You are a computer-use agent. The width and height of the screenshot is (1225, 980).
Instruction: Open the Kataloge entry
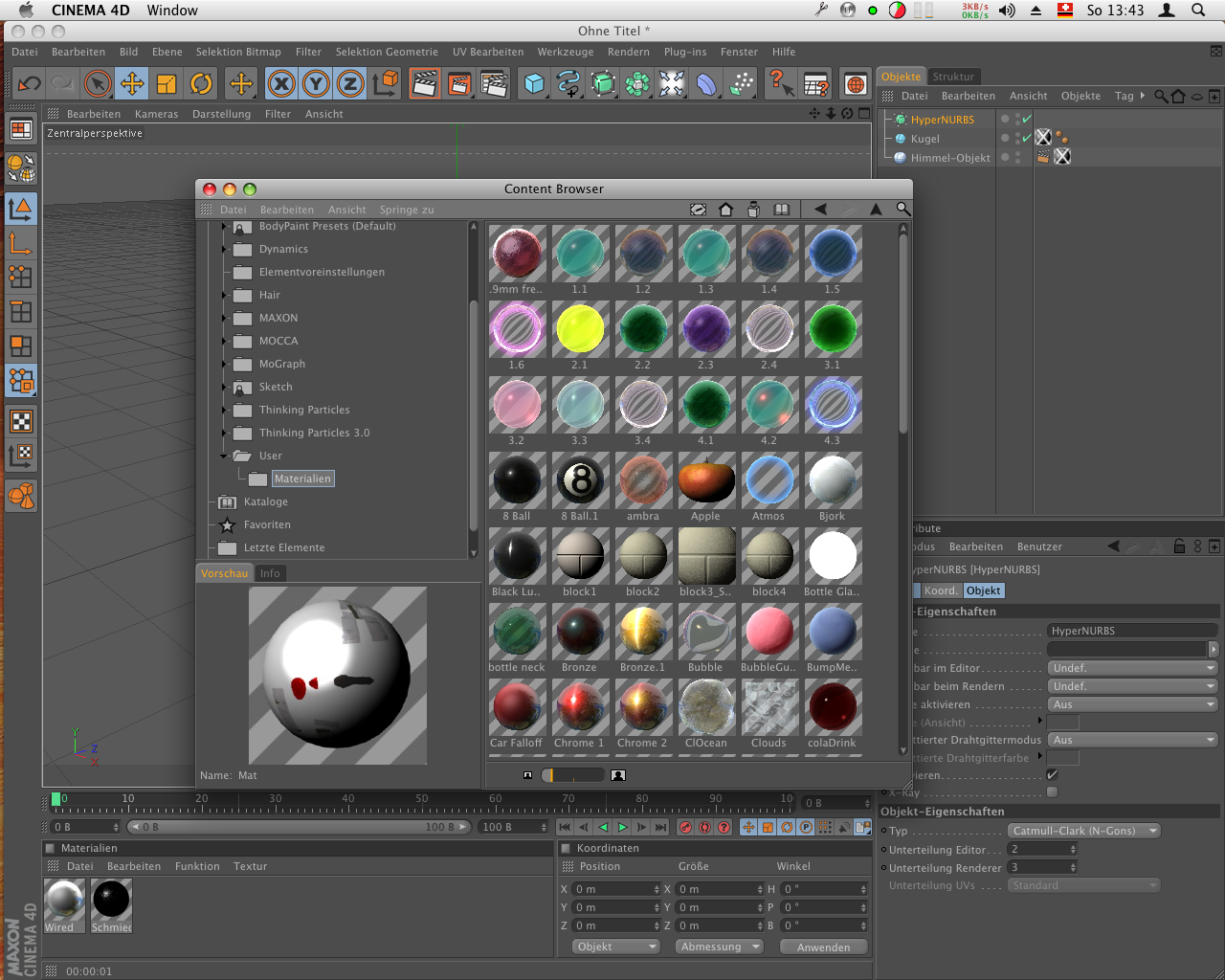click(265, 501)
